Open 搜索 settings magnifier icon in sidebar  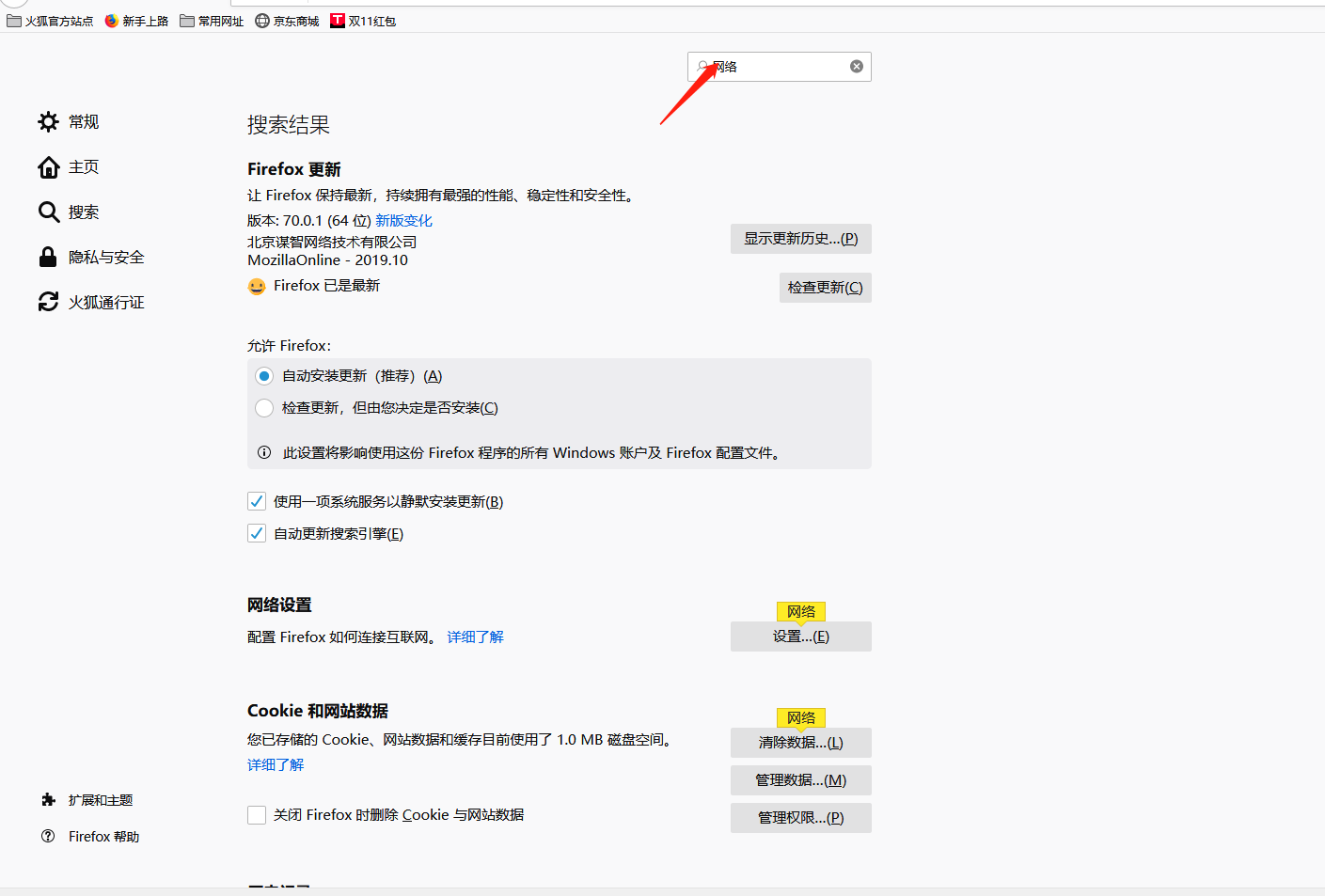pyautogui.click(x=49, y=212)
